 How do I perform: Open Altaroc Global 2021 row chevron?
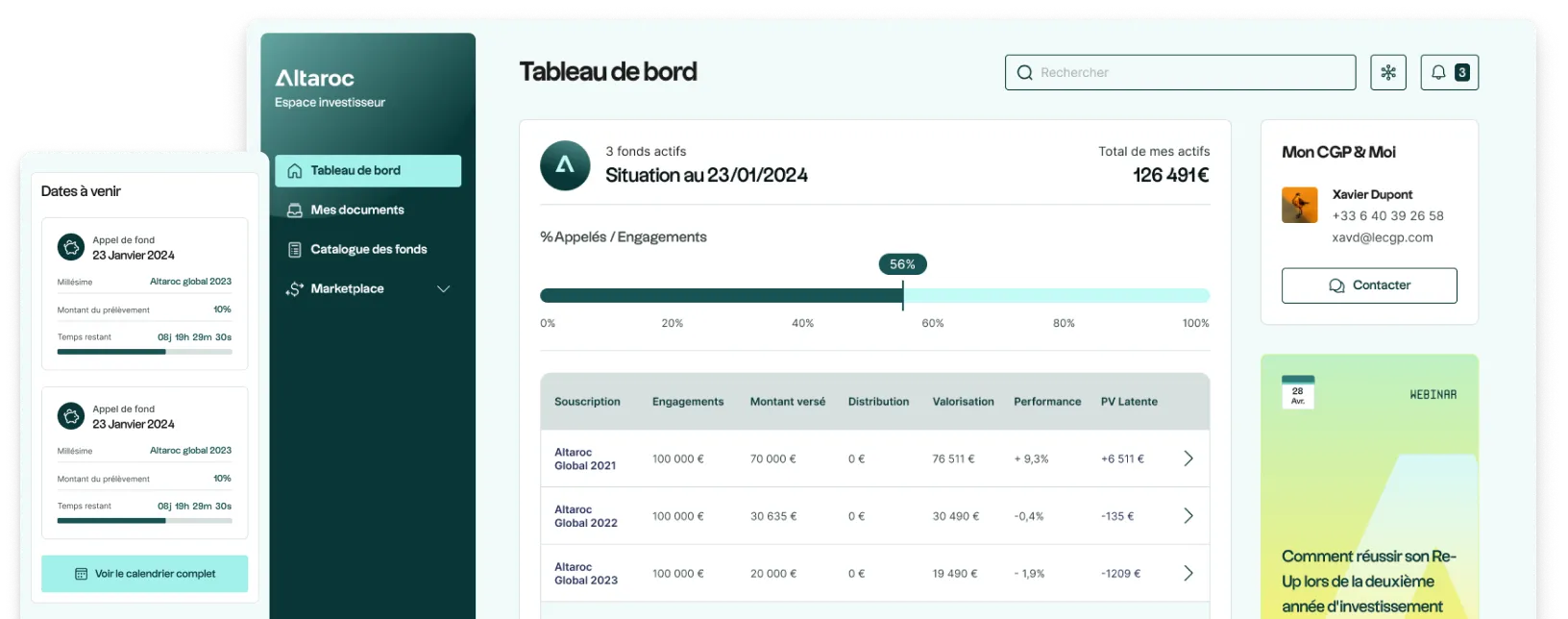(1188, 458)
